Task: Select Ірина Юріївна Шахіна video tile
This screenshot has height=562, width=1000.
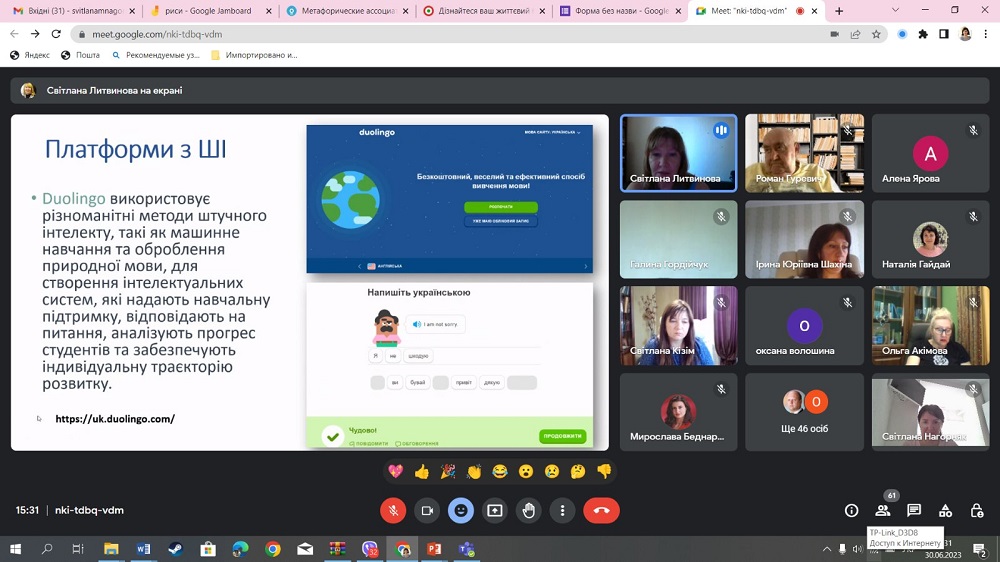Action: click(x=804, y=239)
